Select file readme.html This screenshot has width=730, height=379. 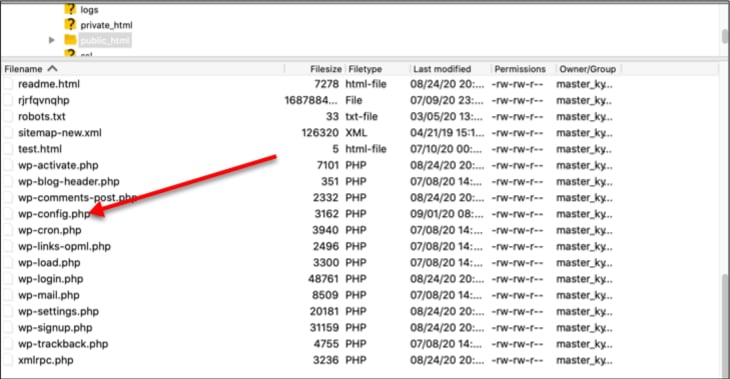(49, 84)
